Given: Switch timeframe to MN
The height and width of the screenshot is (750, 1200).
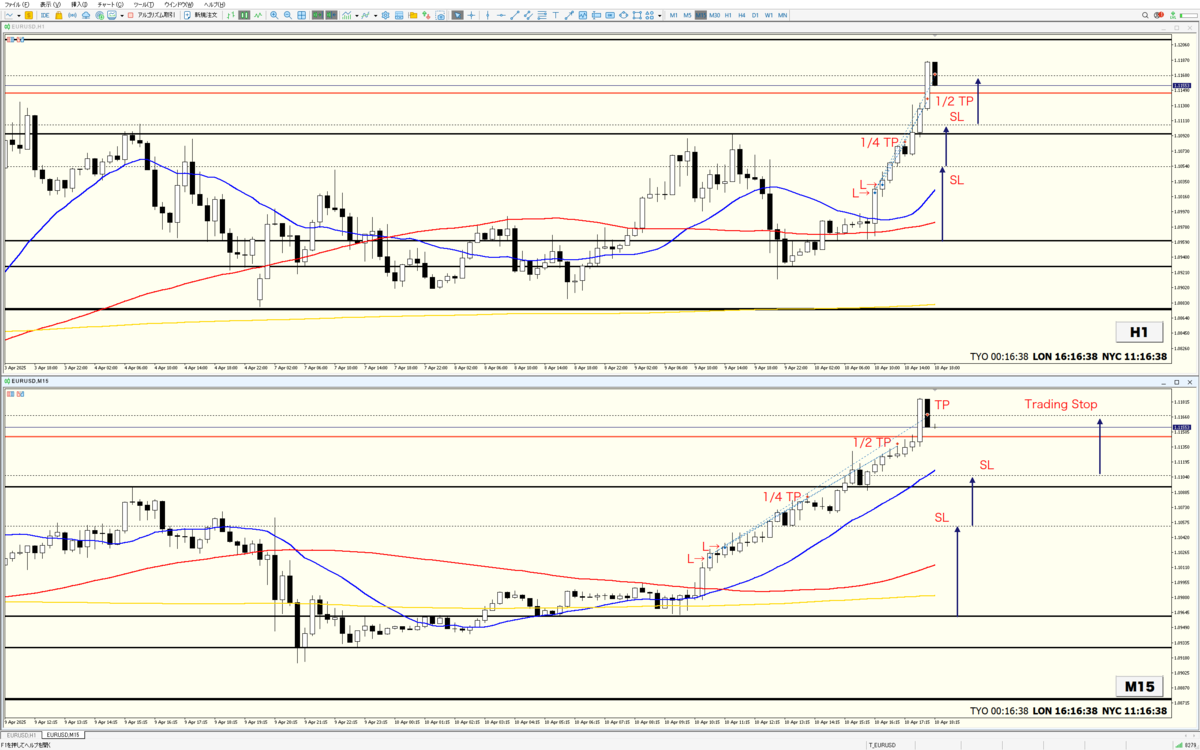Looking at the screenshot, I should (782, 15).
